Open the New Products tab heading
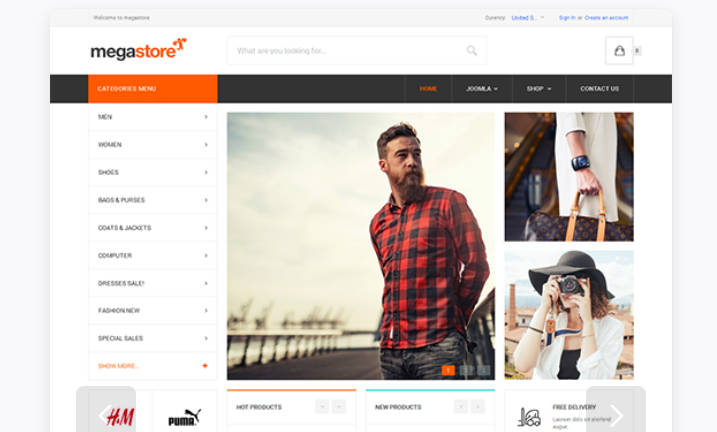717x432 pixels. pos(398,407)
